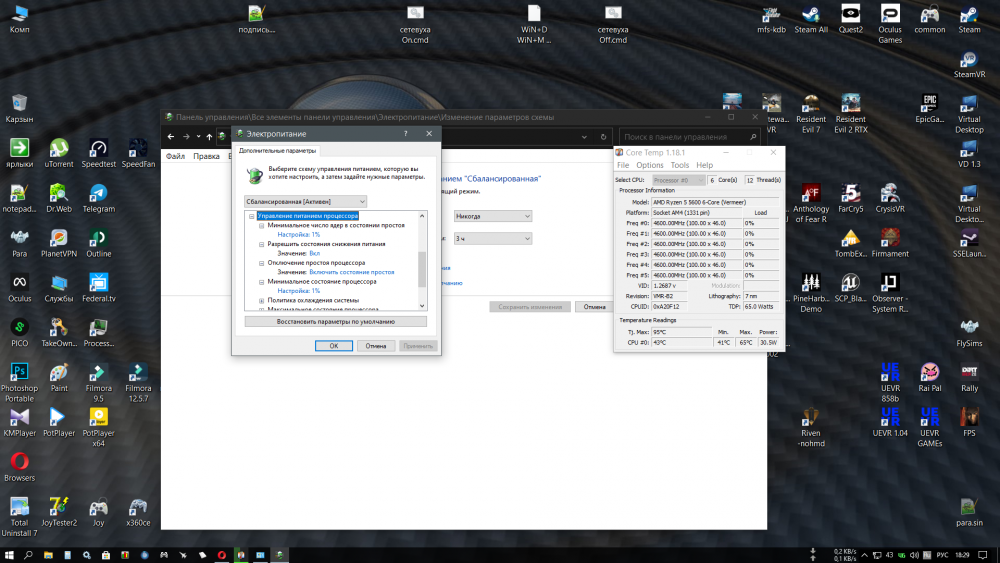Click the Восстановить параметры по умолчанию button

coord(335,322)
